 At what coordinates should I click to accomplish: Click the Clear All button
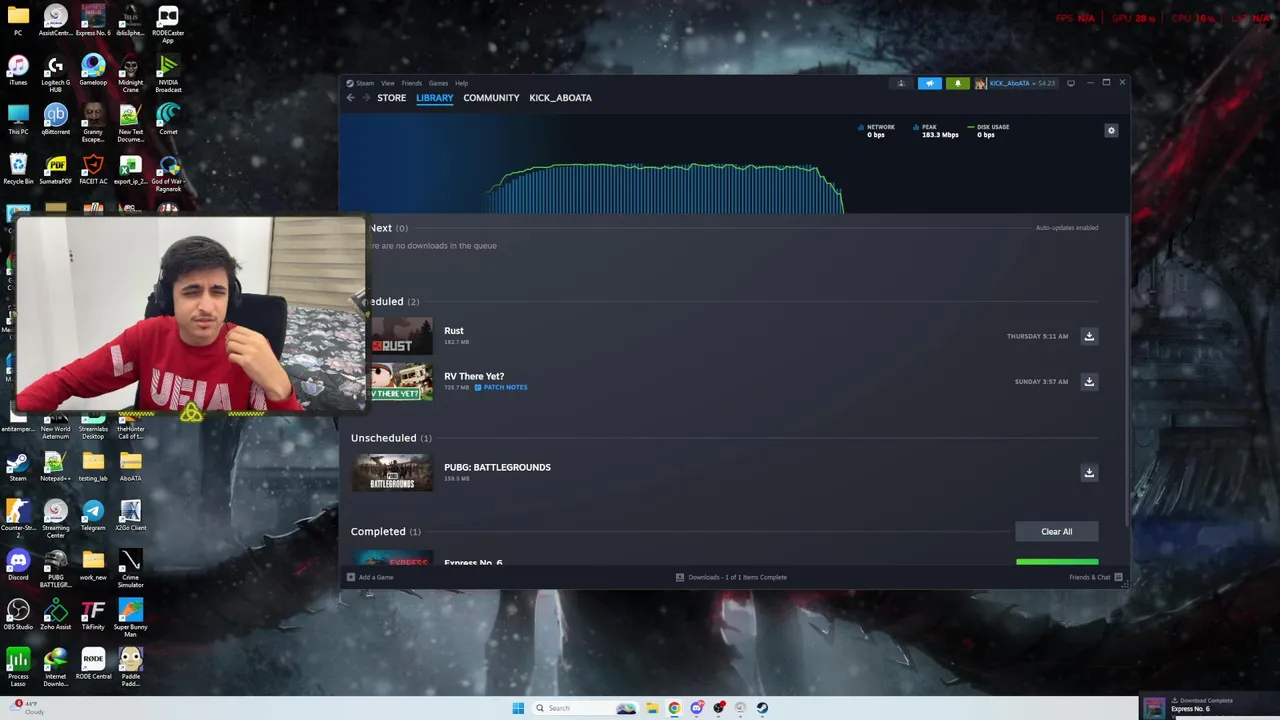pyautogui.click(x=1057, y=532)
